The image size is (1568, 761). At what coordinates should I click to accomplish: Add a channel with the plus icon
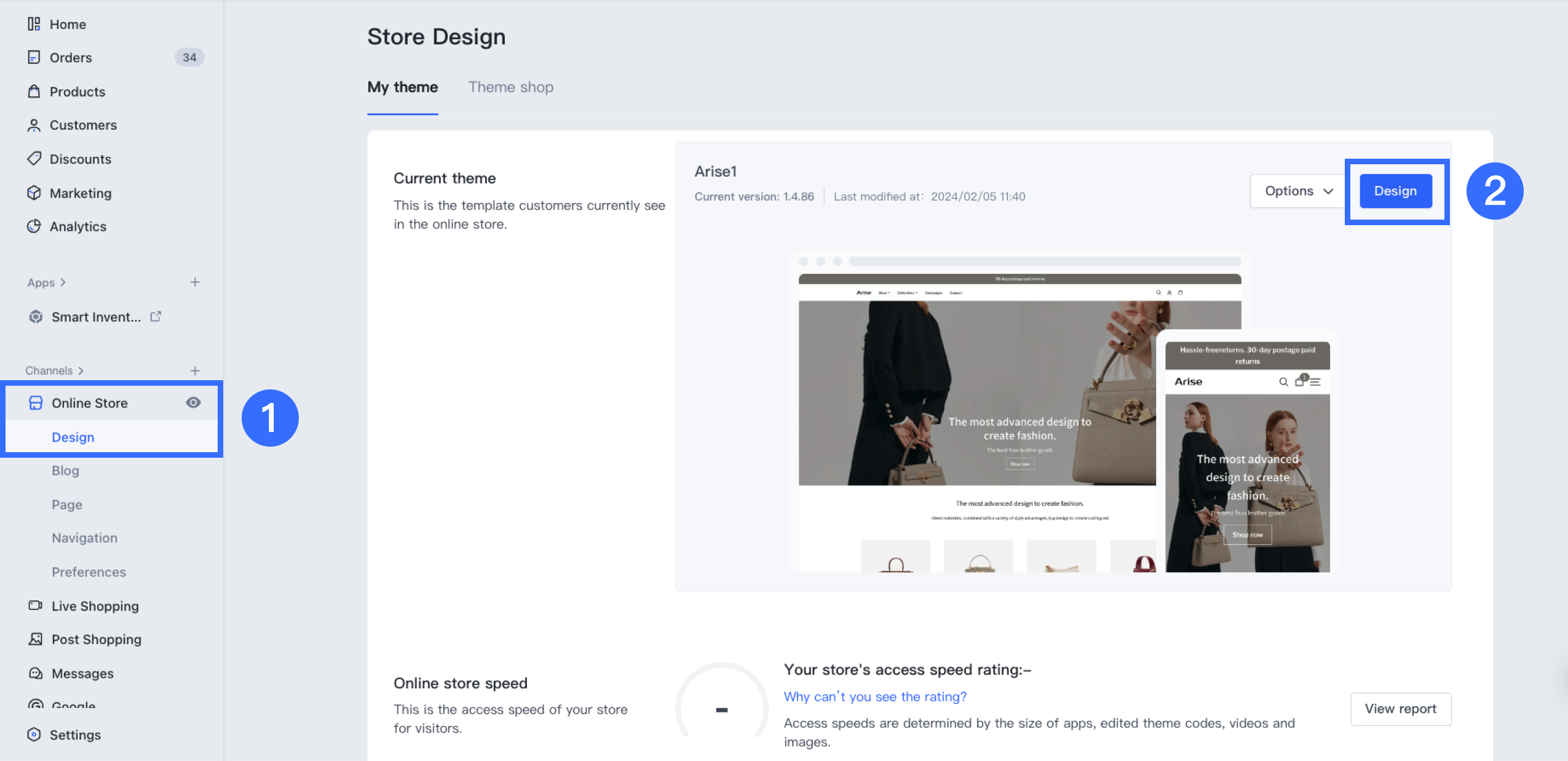[x=195, y=370]
